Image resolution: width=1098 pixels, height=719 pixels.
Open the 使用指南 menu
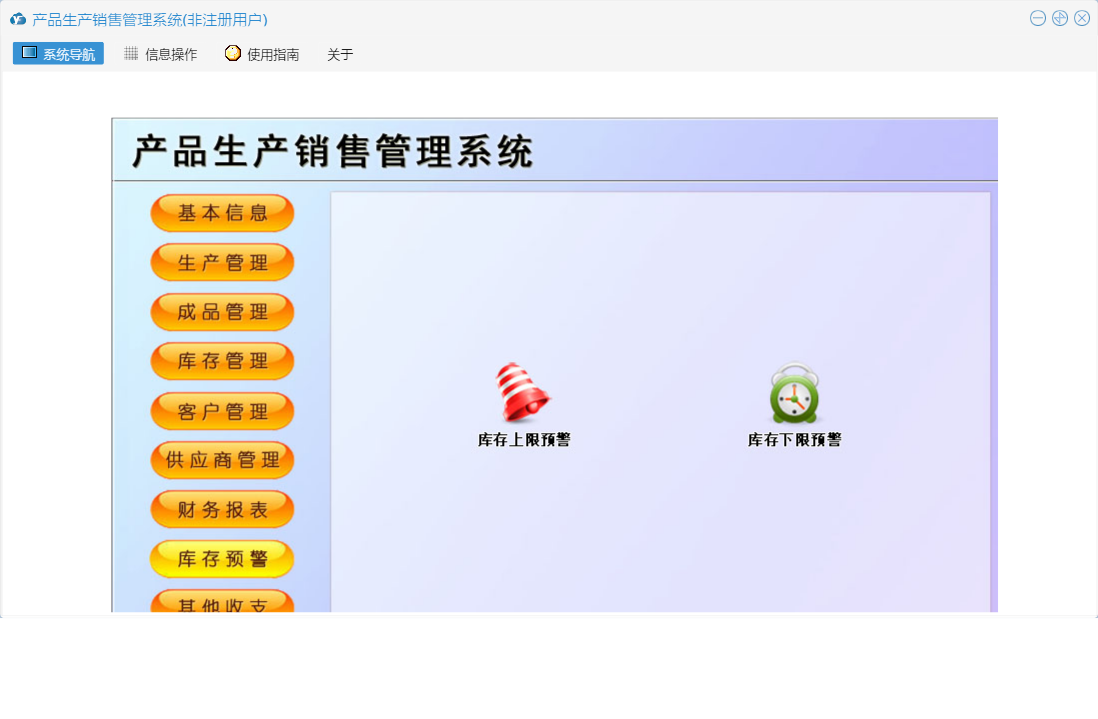pyautogui.click(x=263, y=54)
